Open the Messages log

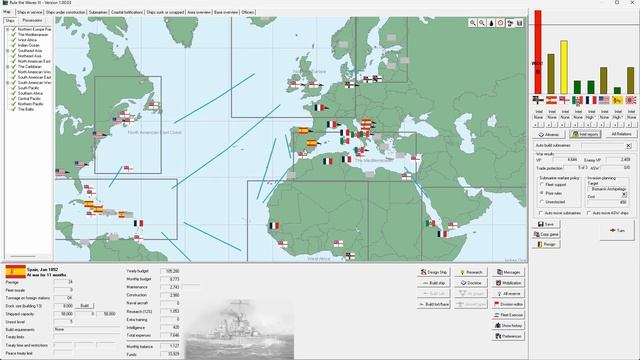[x=508, y=272]
